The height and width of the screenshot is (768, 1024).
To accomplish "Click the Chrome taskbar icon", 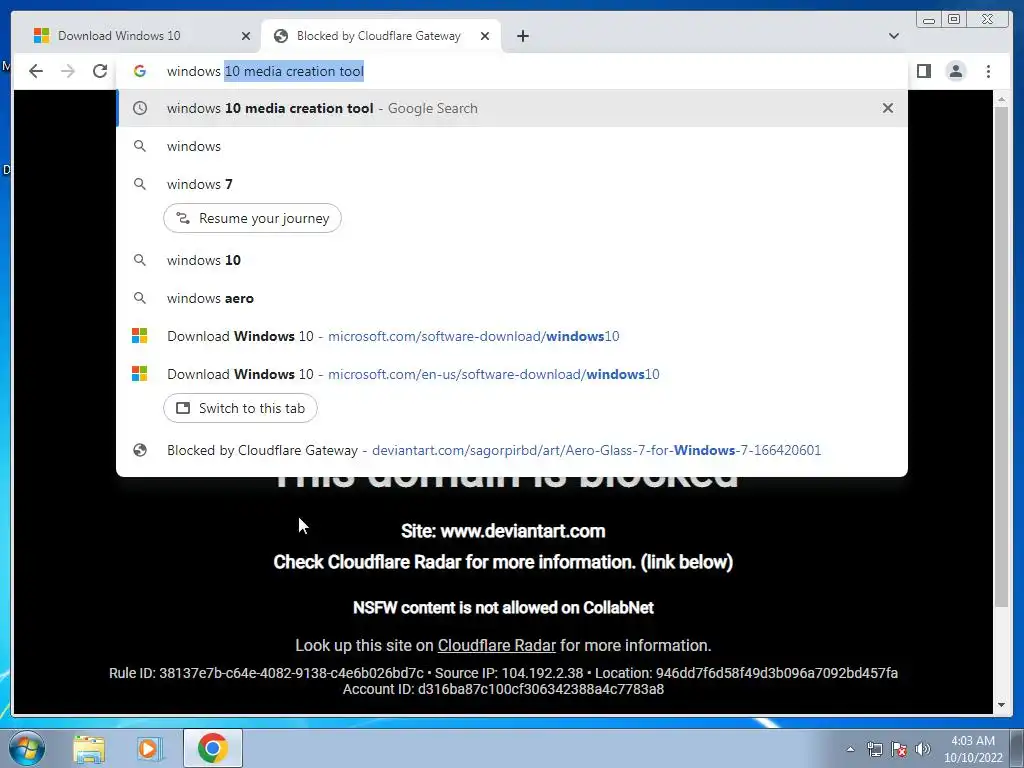I will coord(213,748).
